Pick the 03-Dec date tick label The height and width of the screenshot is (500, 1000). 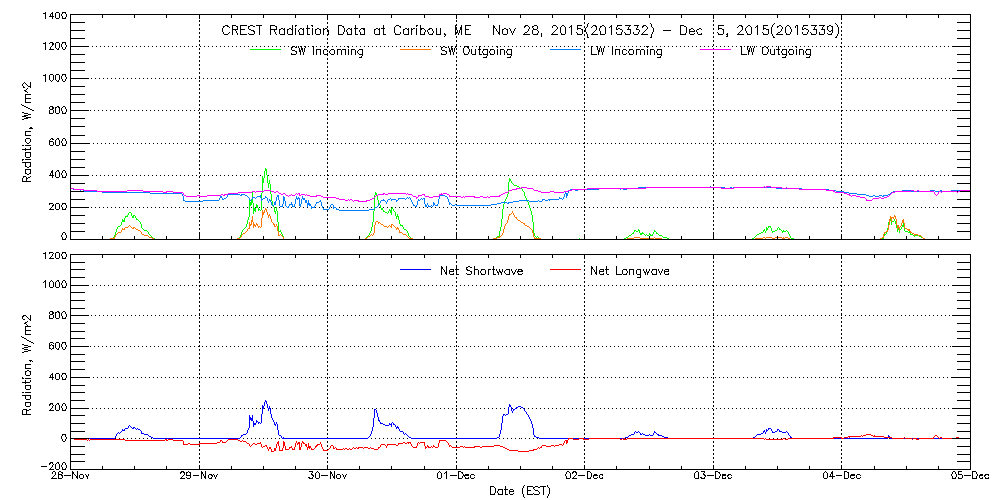[x=712, y=477]
